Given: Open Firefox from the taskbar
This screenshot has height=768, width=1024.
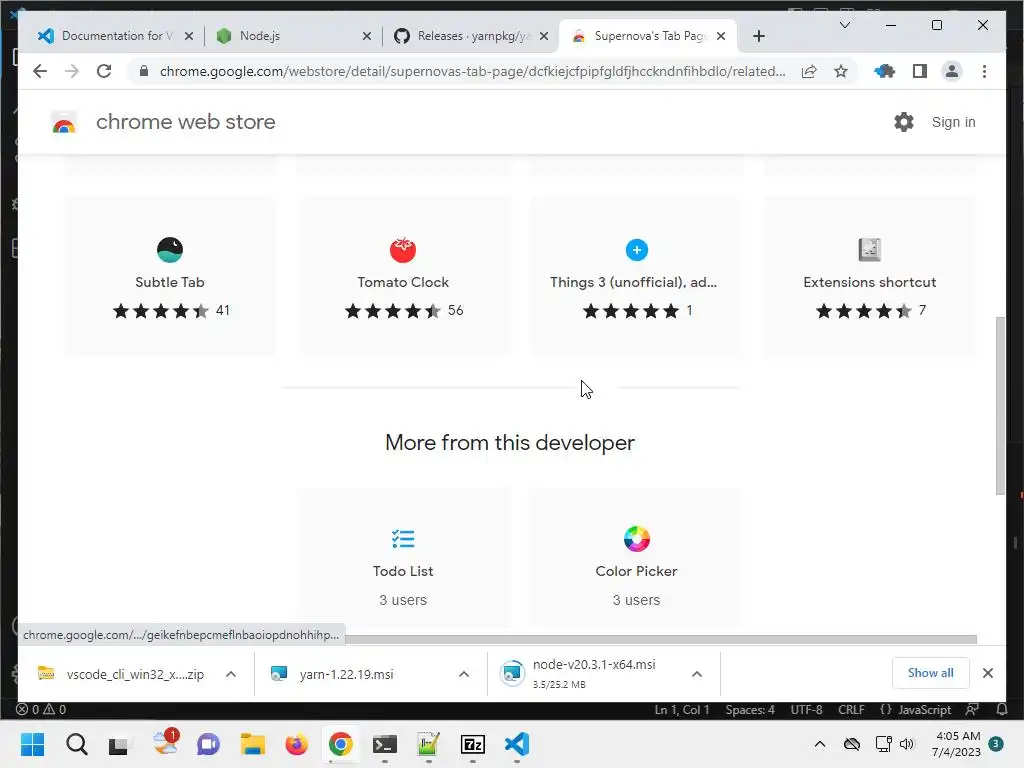Looking at the screenshot, I should coord(296,744).
